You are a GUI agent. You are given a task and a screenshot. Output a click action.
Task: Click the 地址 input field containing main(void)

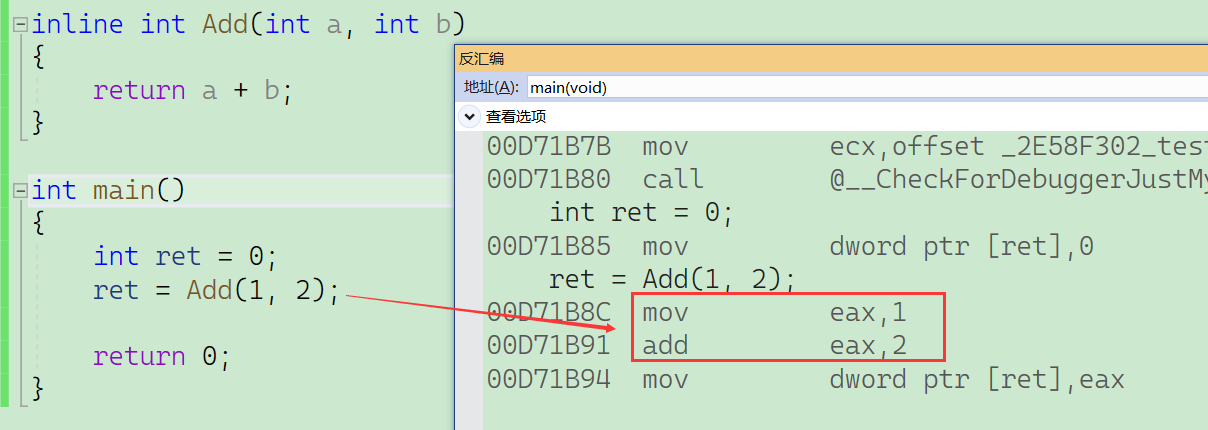867,87
